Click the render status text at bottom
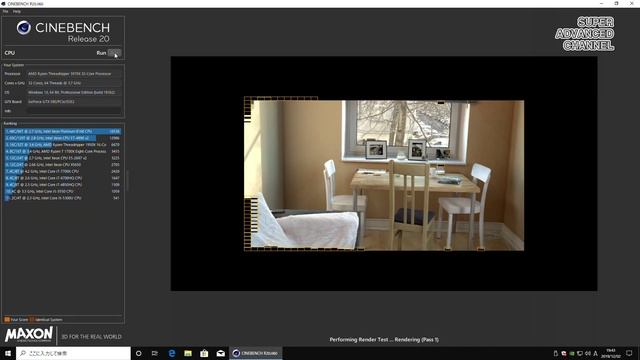This screenshot has height=360, width=640. pos(384,340)
